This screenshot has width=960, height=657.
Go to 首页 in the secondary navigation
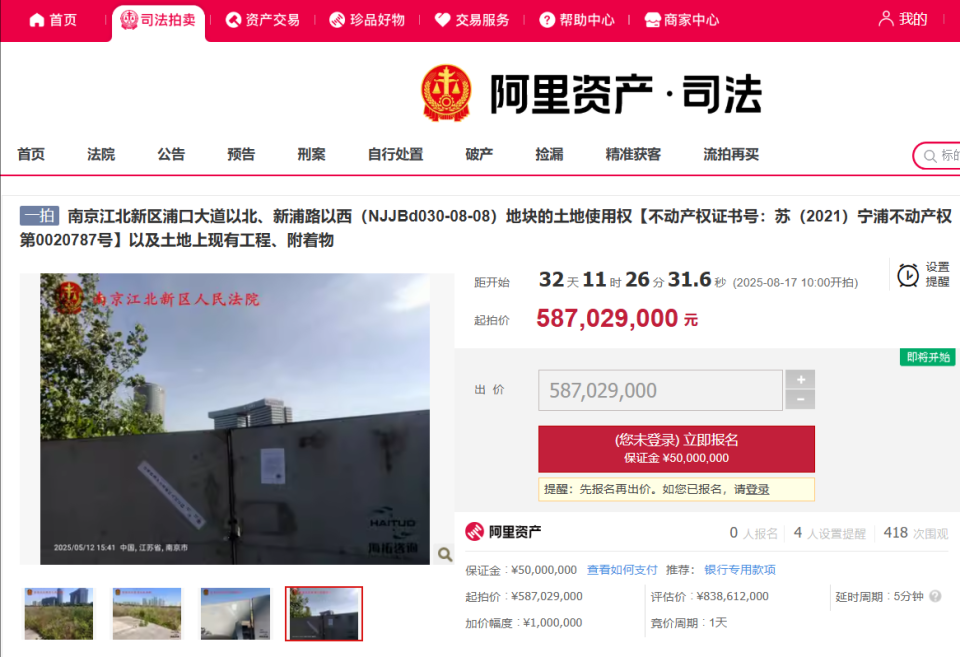point(31,154)
